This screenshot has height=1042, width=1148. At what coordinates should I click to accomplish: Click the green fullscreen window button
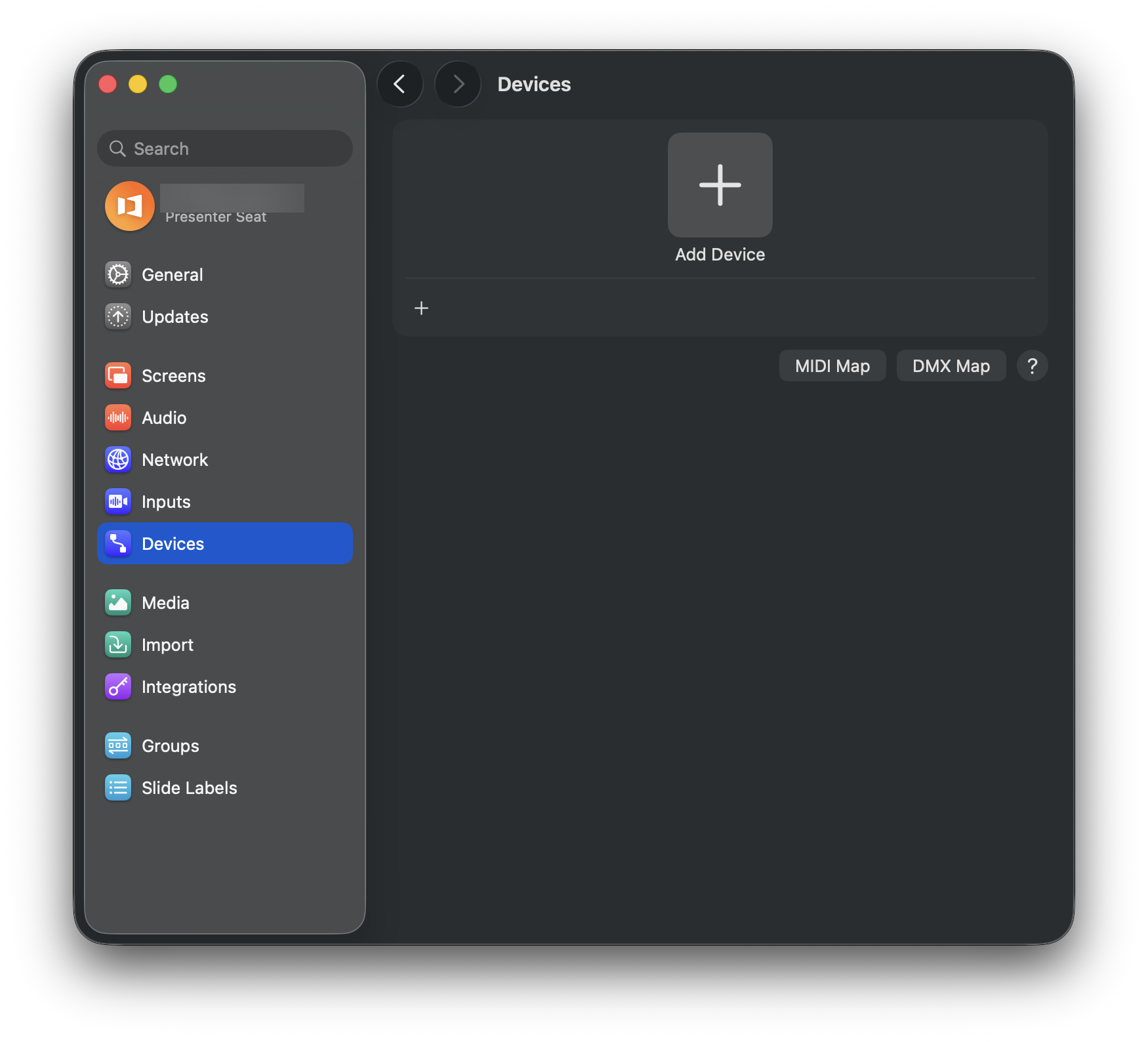(168, 84)
